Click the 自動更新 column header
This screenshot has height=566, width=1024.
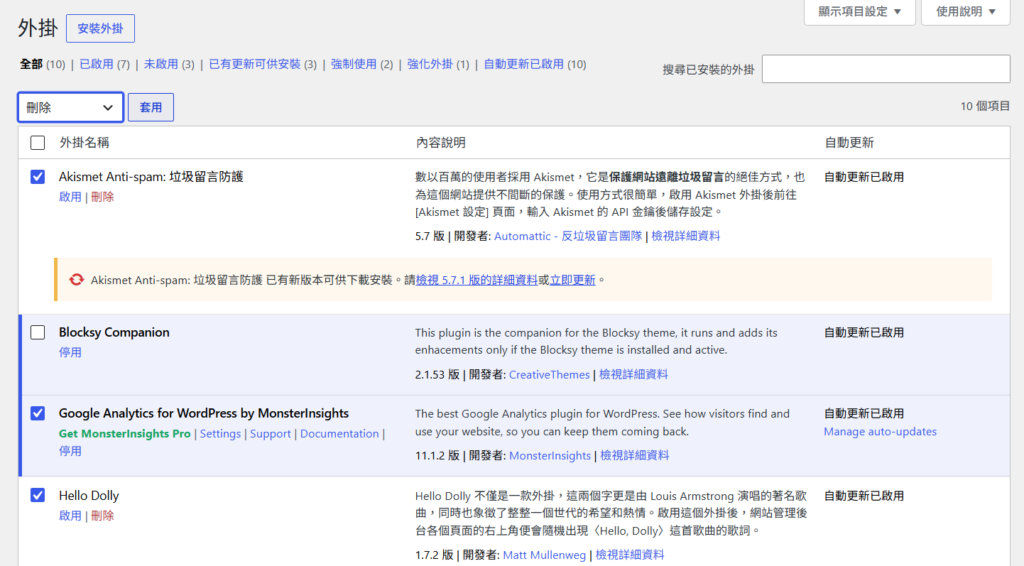click(x=849, y=142)
